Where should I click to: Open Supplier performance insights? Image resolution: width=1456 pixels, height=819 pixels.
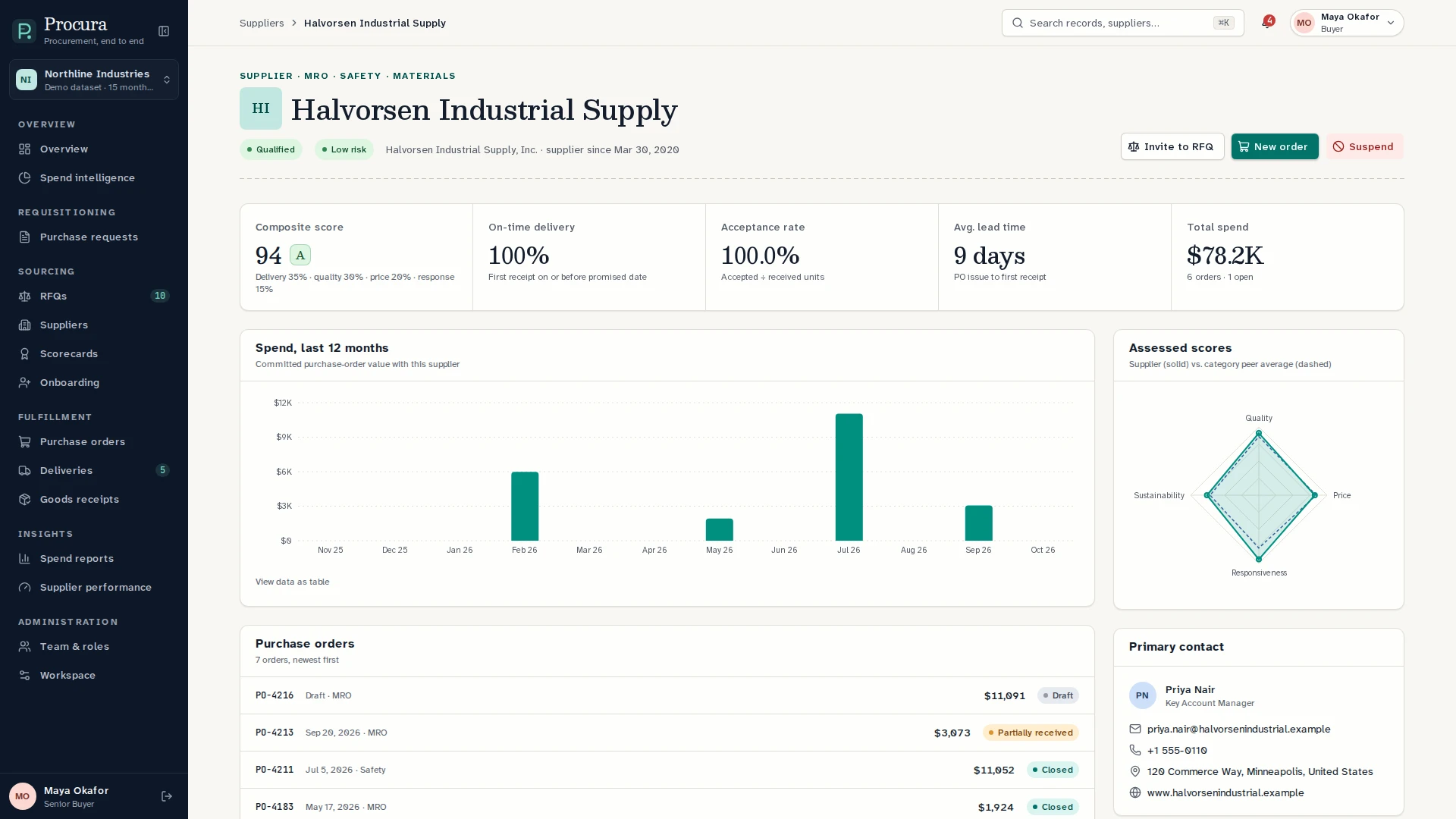click(x=94, y=588)
